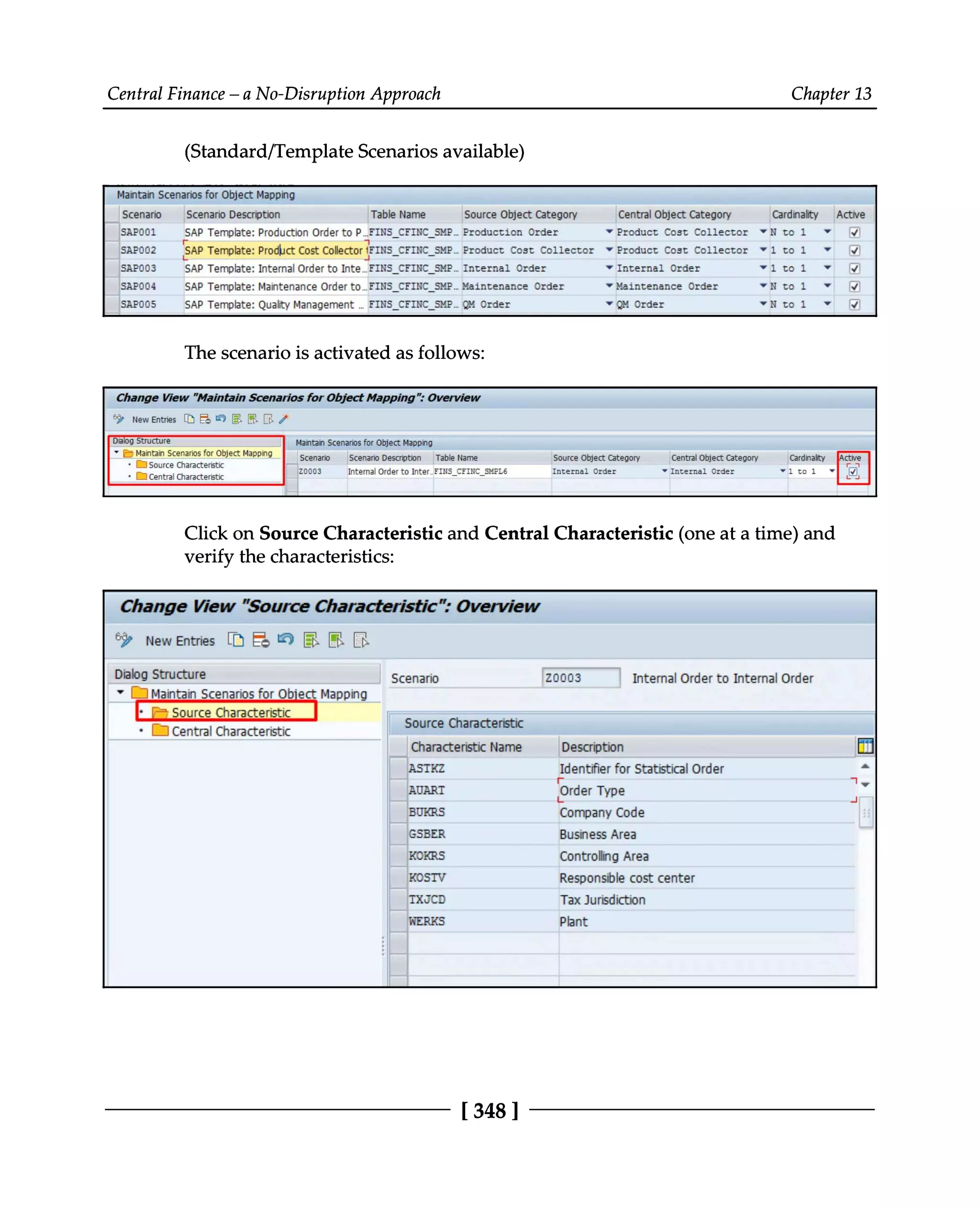Open Source Object Category dropdown for SAP001 Production Order

609,232
